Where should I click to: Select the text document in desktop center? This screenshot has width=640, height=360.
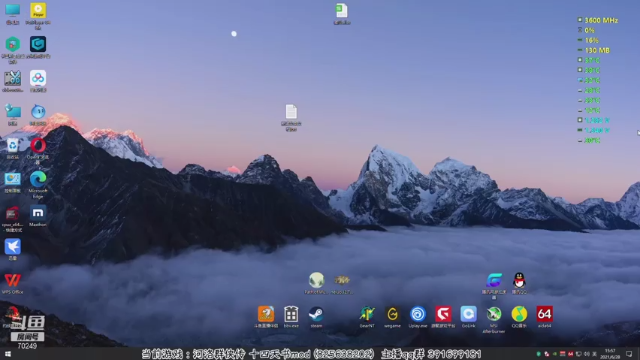[x=291, y=118]
